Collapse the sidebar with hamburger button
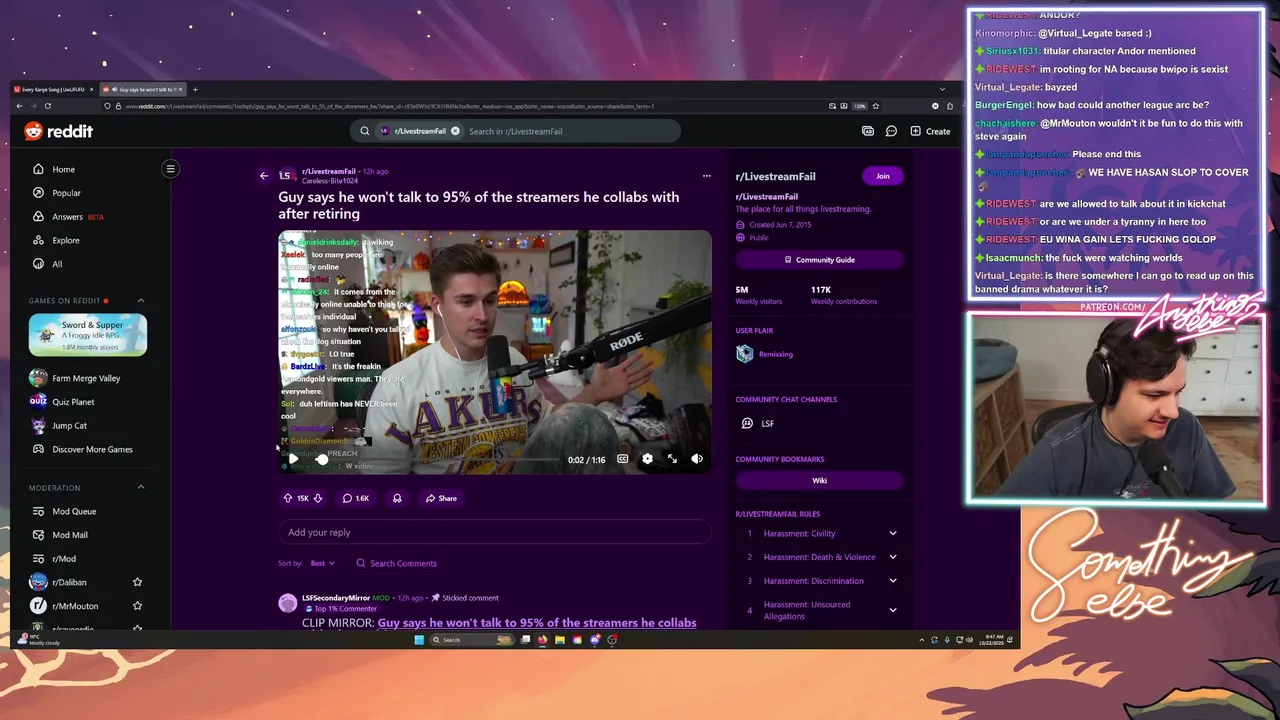 point(171,169)
